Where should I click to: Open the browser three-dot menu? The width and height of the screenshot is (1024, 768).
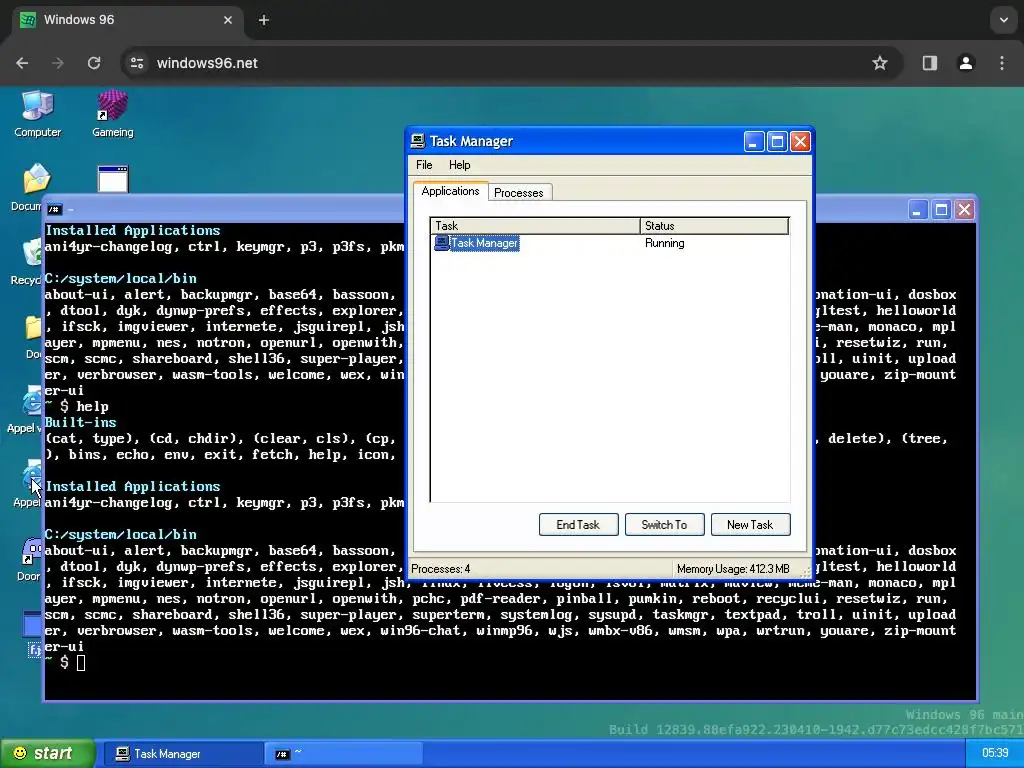pyautogui.click(x=1002, y=63)
